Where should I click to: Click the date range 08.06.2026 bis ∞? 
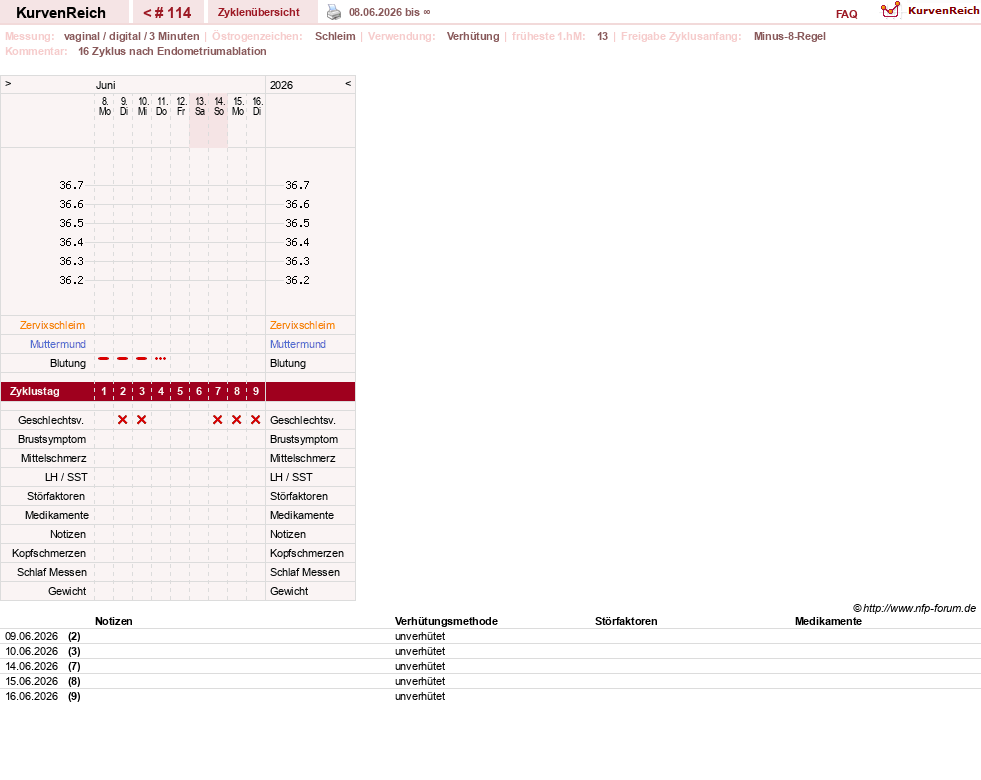[x=389, y=13]
